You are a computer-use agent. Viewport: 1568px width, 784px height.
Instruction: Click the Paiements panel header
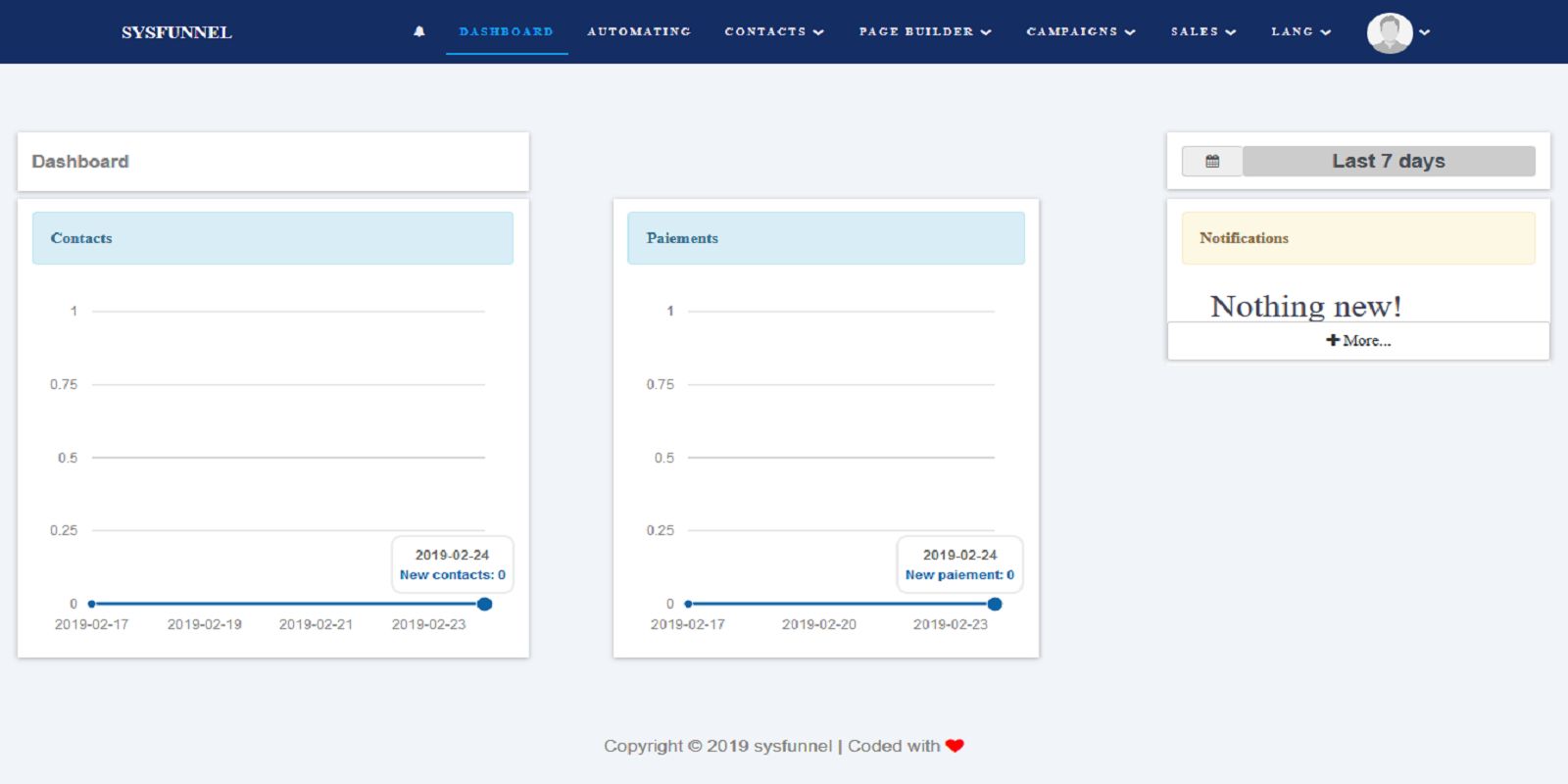[x=825, y=238]
